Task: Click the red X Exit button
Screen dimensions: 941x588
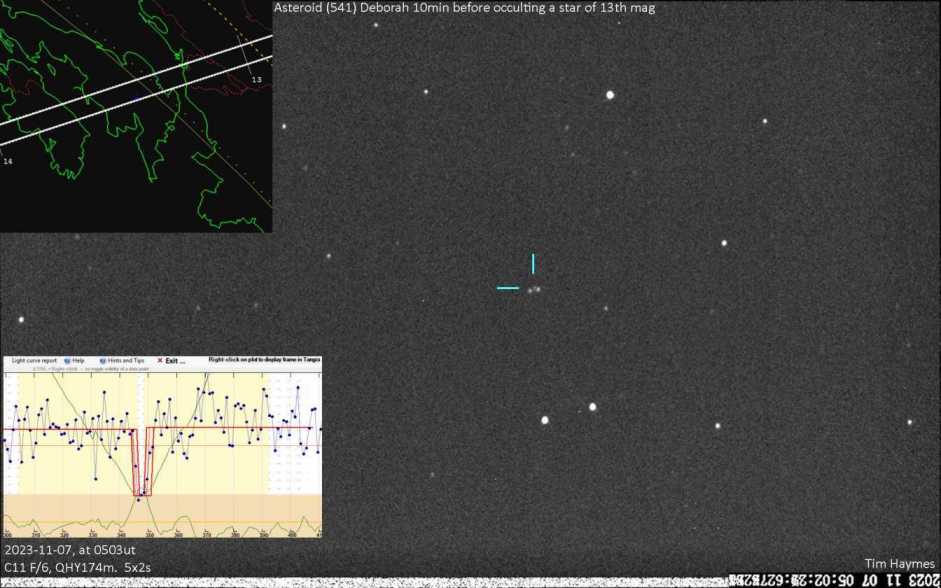Action: (170, 360)
